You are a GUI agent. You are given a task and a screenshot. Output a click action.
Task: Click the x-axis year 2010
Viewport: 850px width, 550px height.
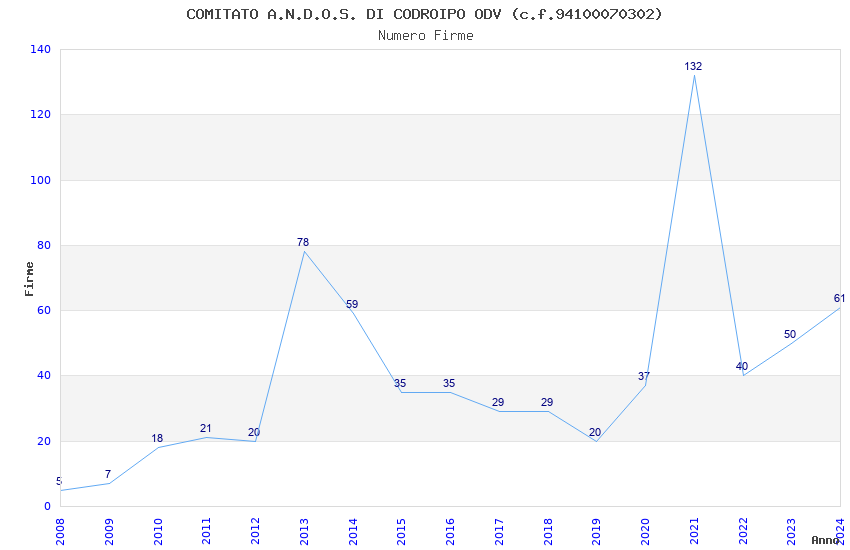pos(157,531)
